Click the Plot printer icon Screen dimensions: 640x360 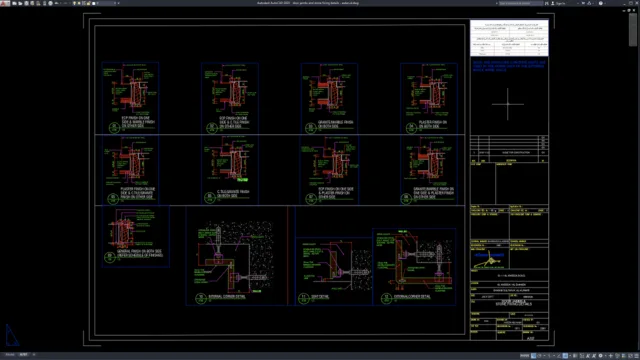pos(44,3)
